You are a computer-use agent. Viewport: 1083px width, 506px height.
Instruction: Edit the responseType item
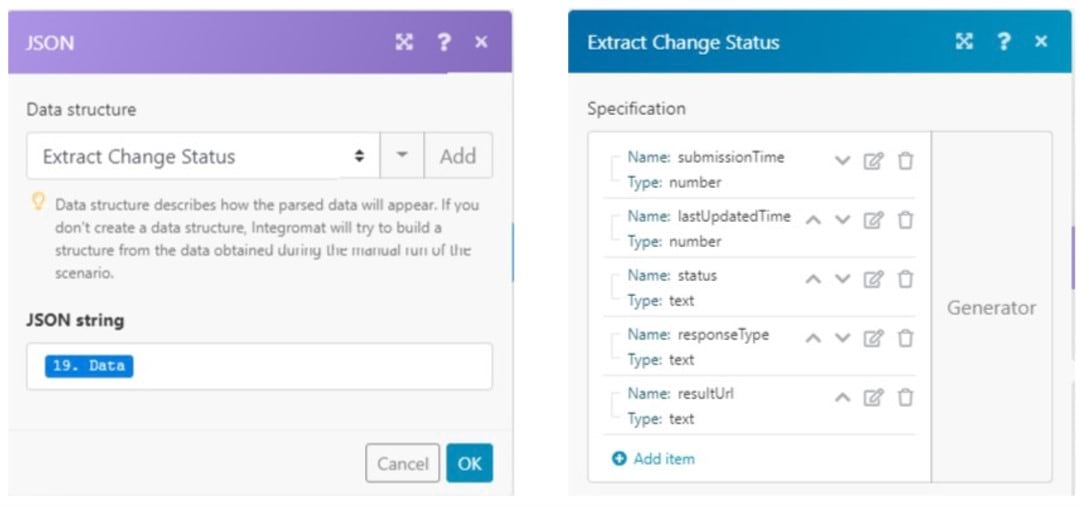tap(873, 339)
